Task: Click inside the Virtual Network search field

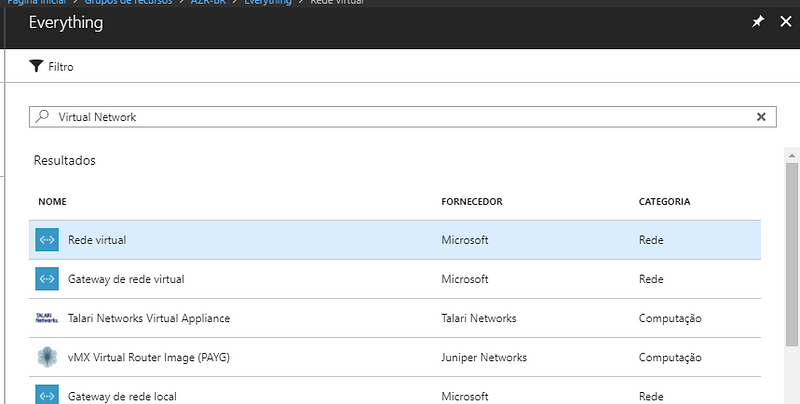Action: click(x=403, y=117)
